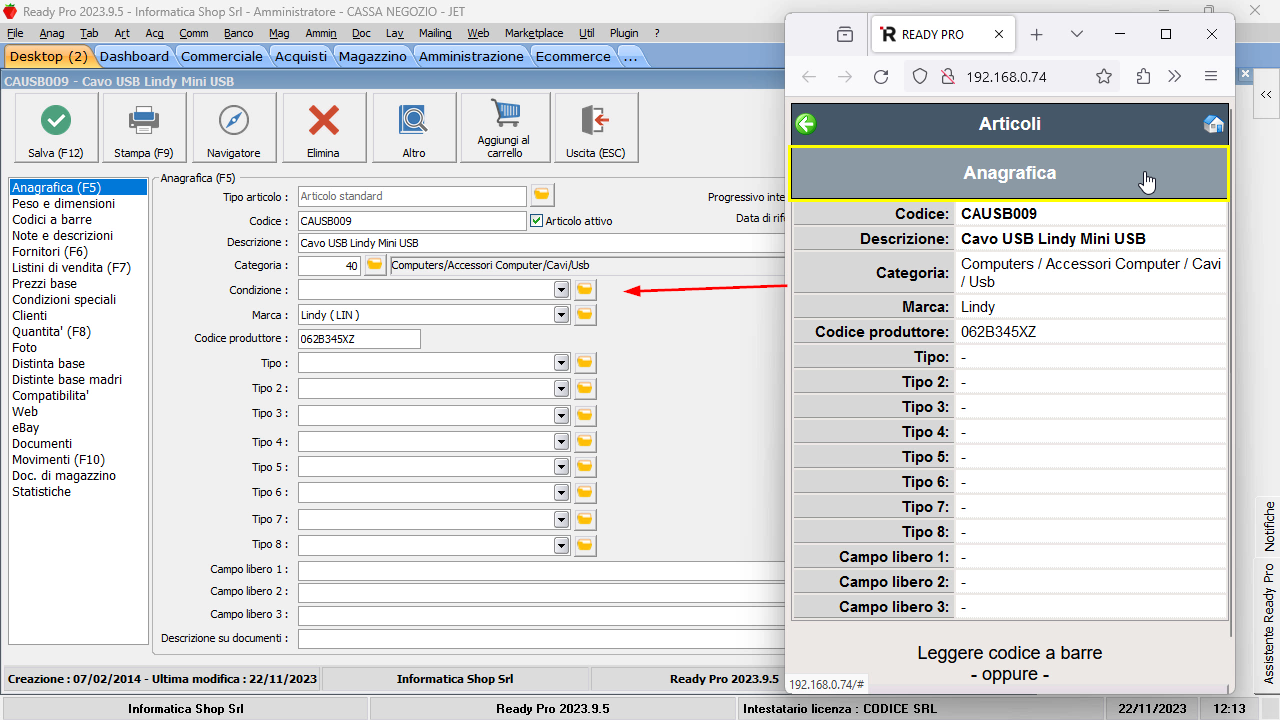
Task: Open folder icon beside Condizione field
Action: 585,290
